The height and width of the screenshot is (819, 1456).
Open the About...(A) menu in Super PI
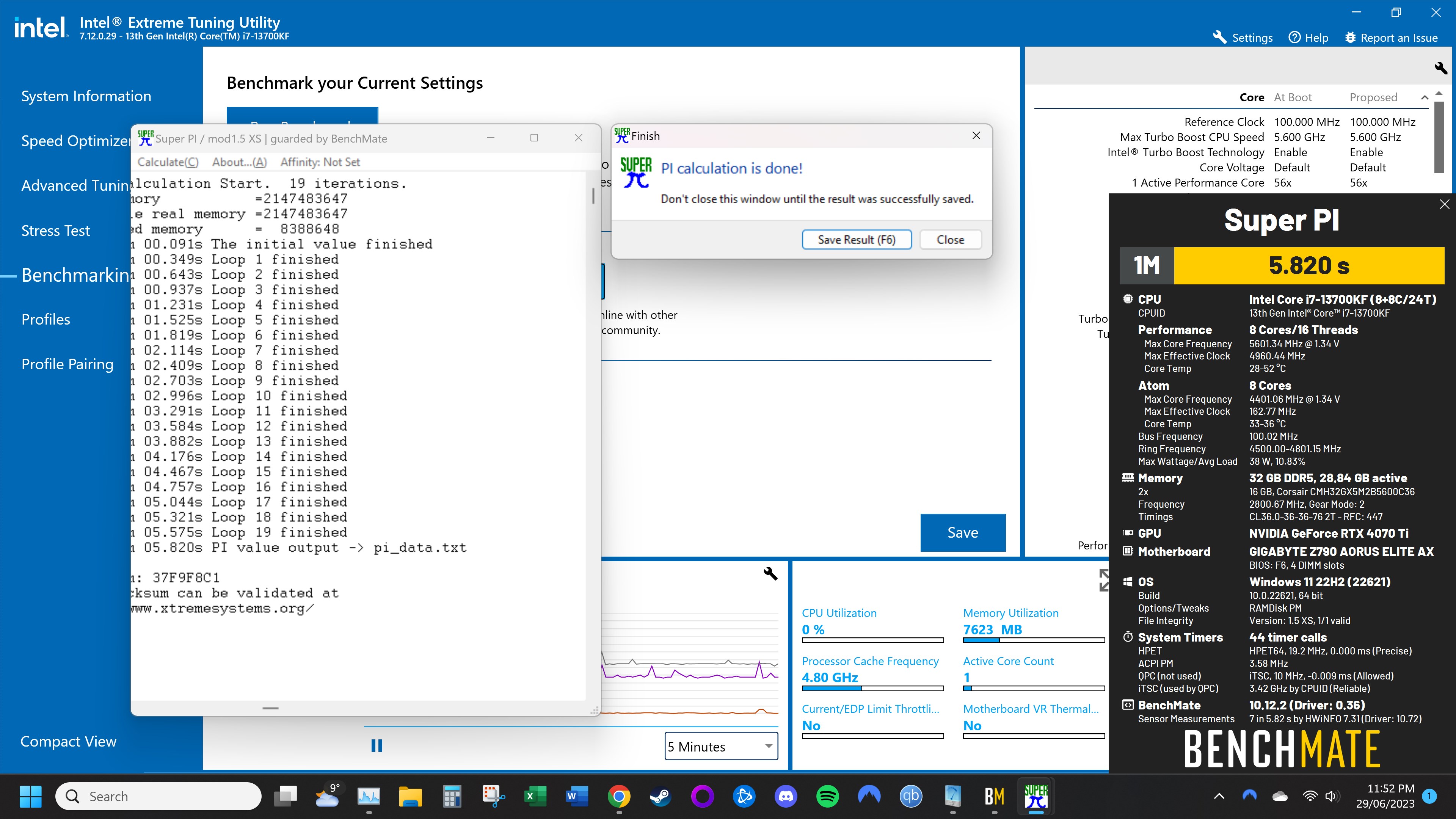(239, 162)
